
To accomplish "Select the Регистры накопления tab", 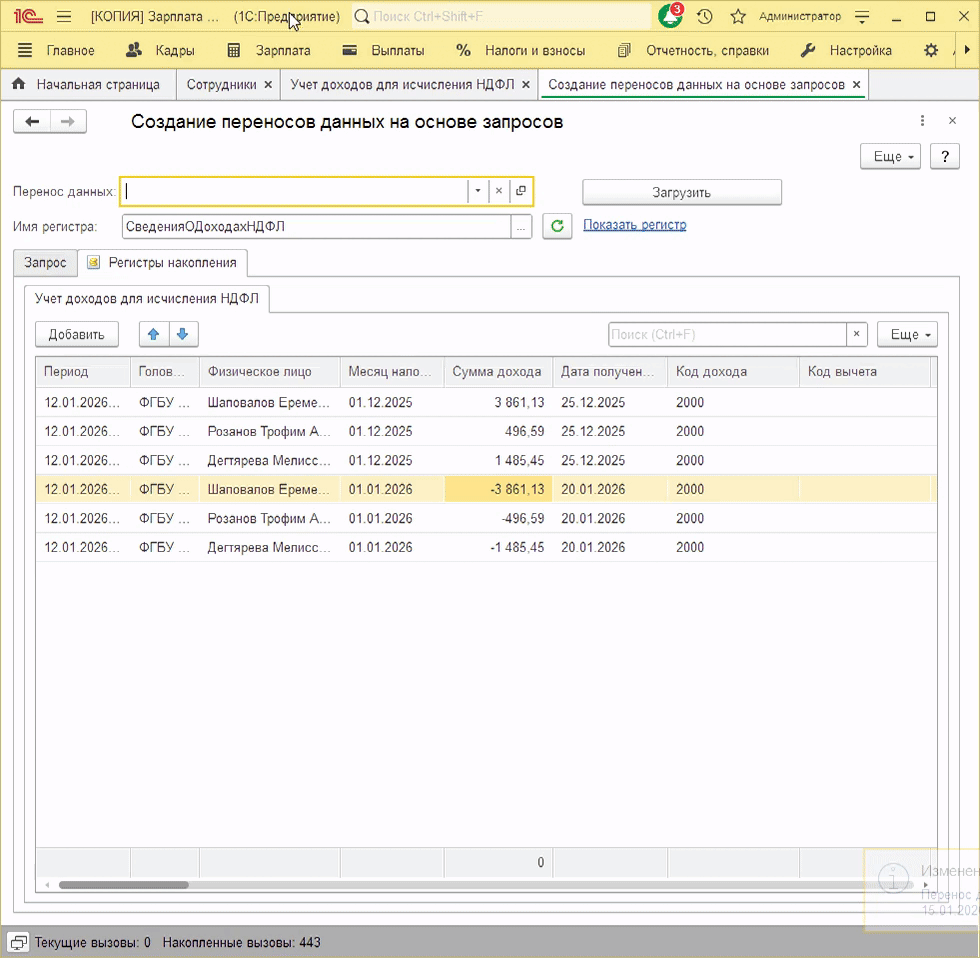I will click(162, 263).
